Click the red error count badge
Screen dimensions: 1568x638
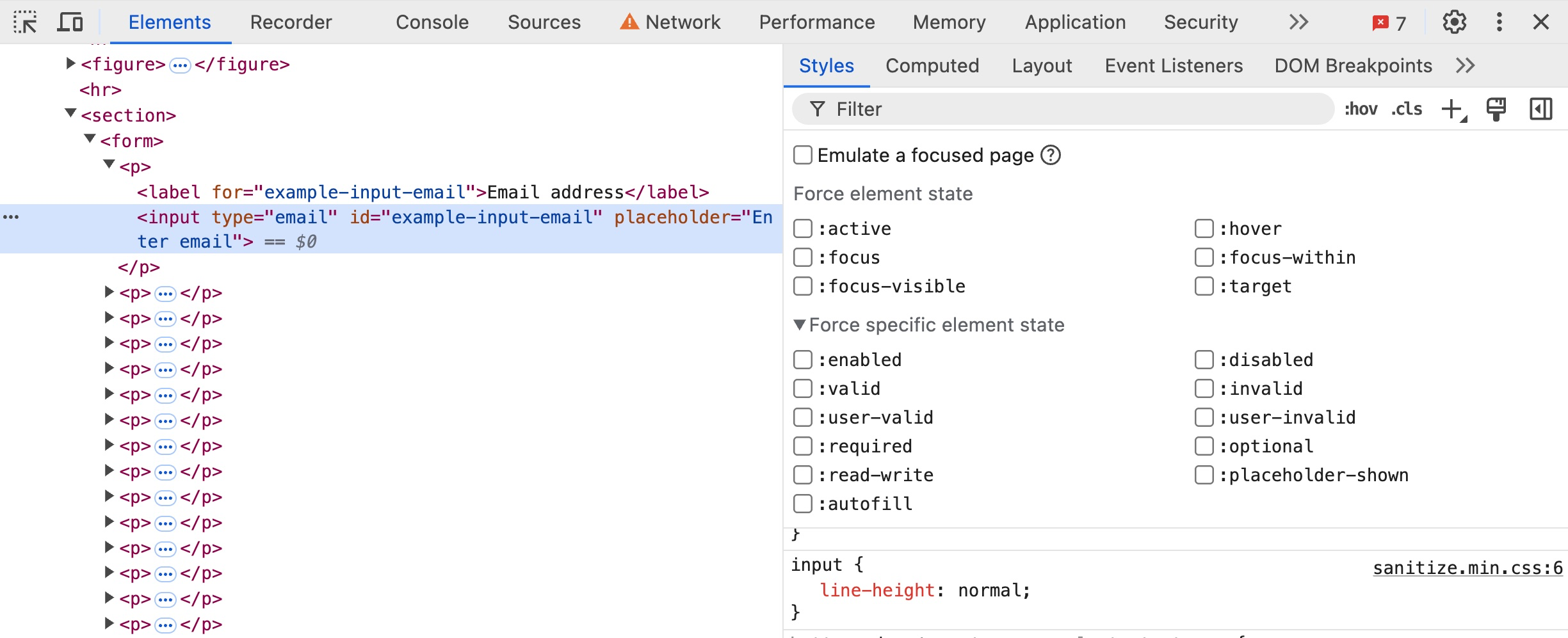pyautogui.click(x=1389, y=23)
